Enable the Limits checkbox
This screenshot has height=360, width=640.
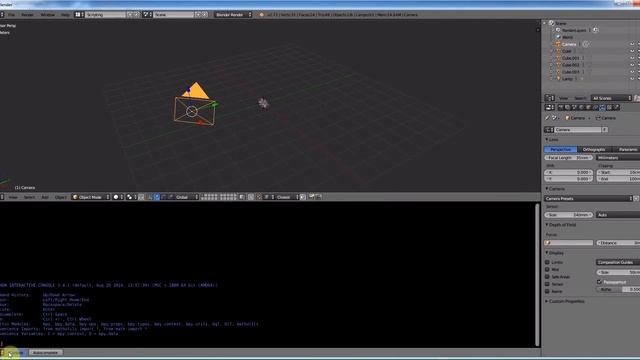[547, 262]
